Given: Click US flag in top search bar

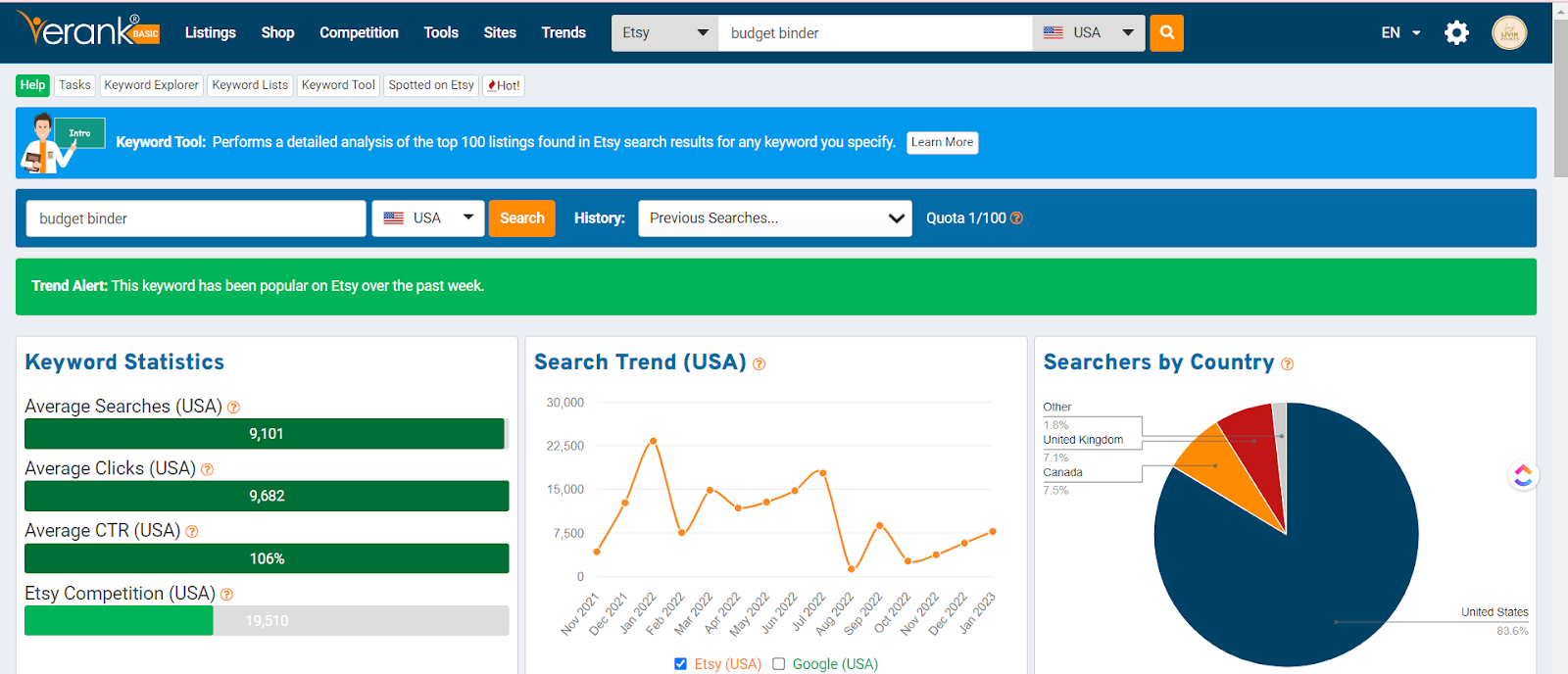Looking at the screenshot, I should (1053, 32).
